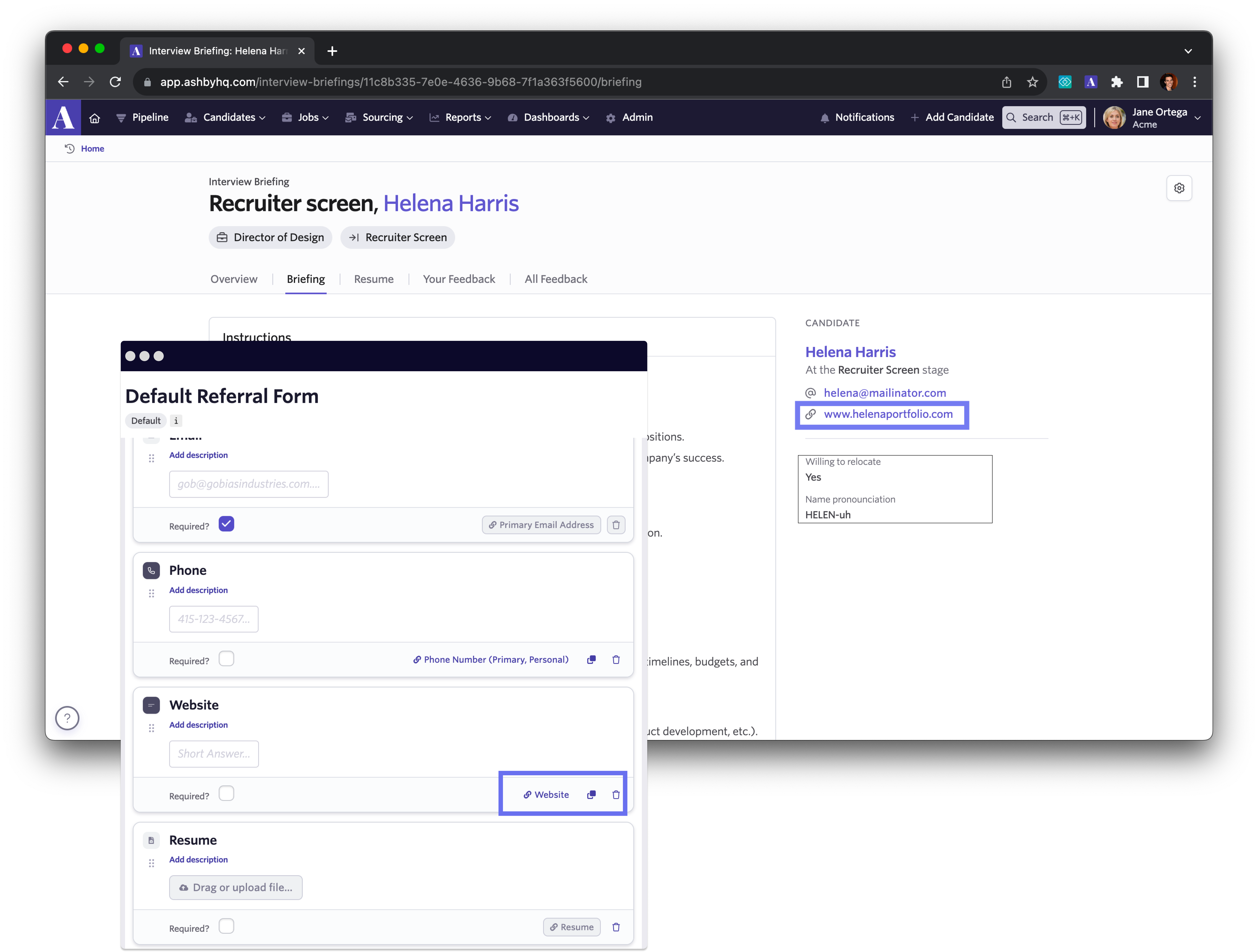Uncheck Required for the Email field
This screenshot has width=1258, height=952.
[x=226, y=524]
